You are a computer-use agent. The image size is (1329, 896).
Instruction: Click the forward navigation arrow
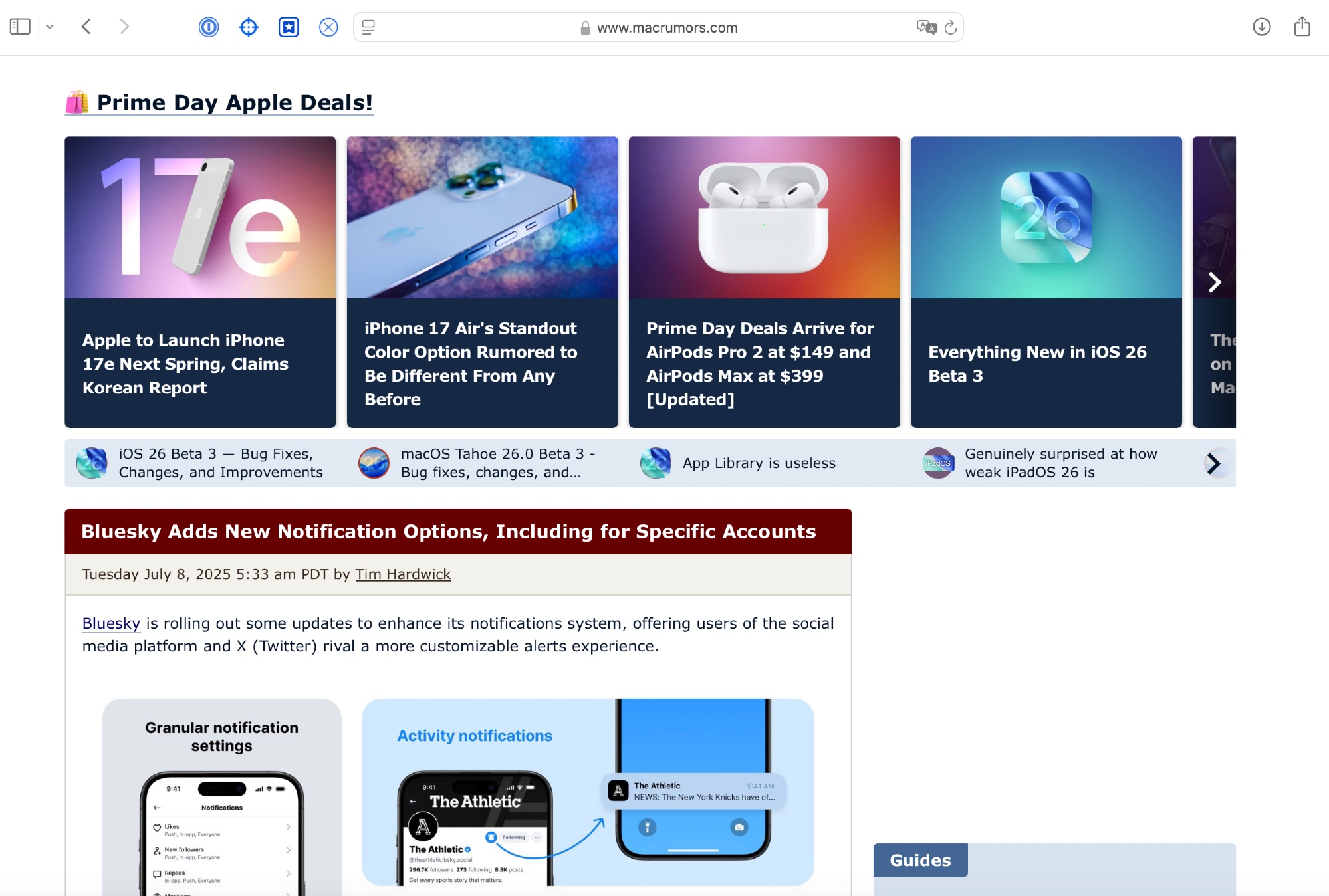coord(124,27)
